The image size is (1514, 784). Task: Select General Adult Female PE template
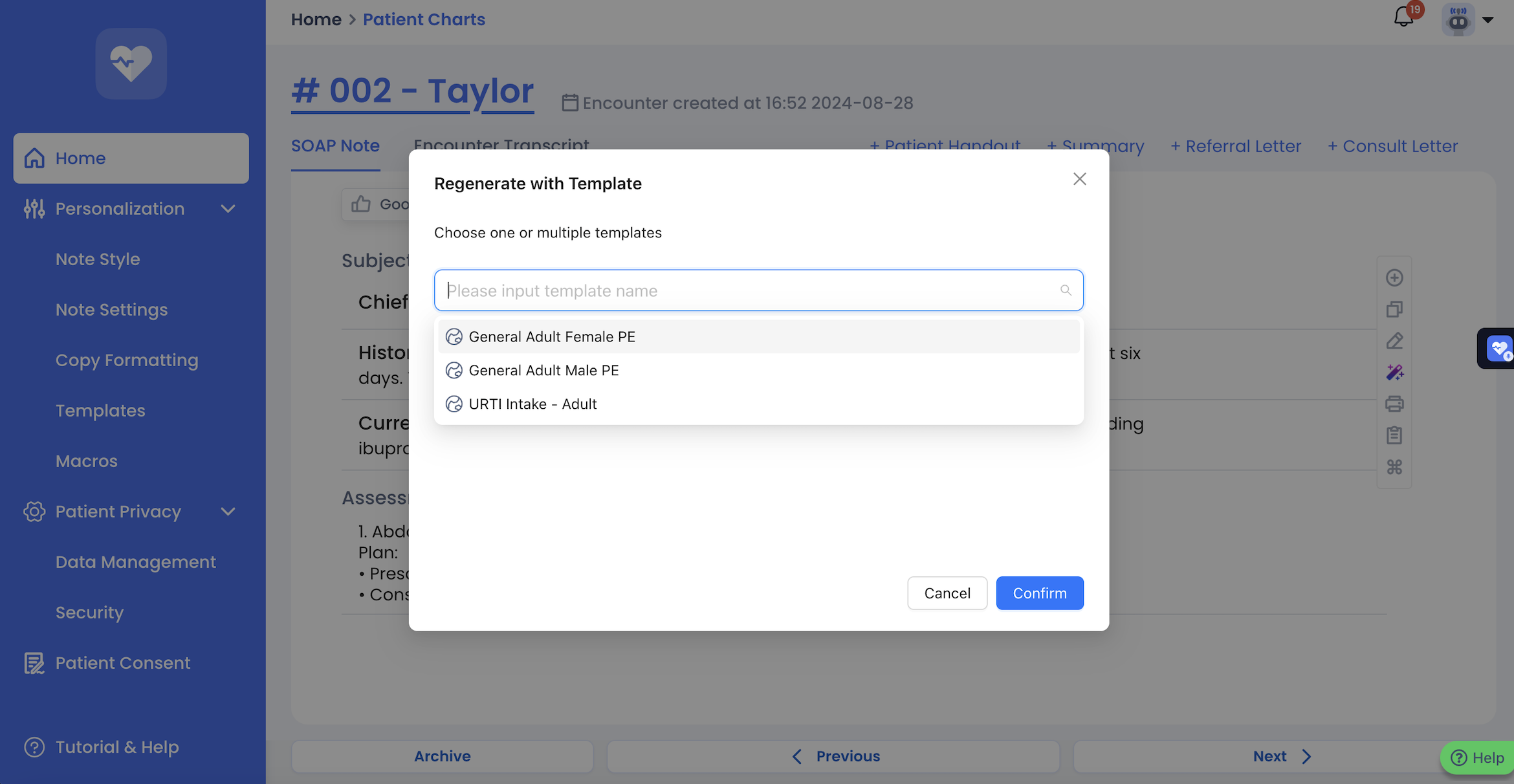pos(552,337)
